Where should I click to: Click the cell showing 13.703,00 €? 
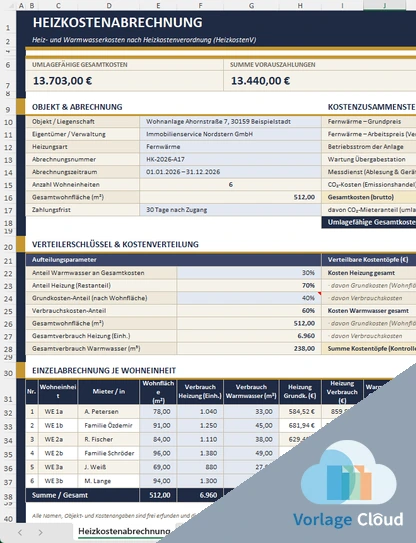click(x=124, y=81)
